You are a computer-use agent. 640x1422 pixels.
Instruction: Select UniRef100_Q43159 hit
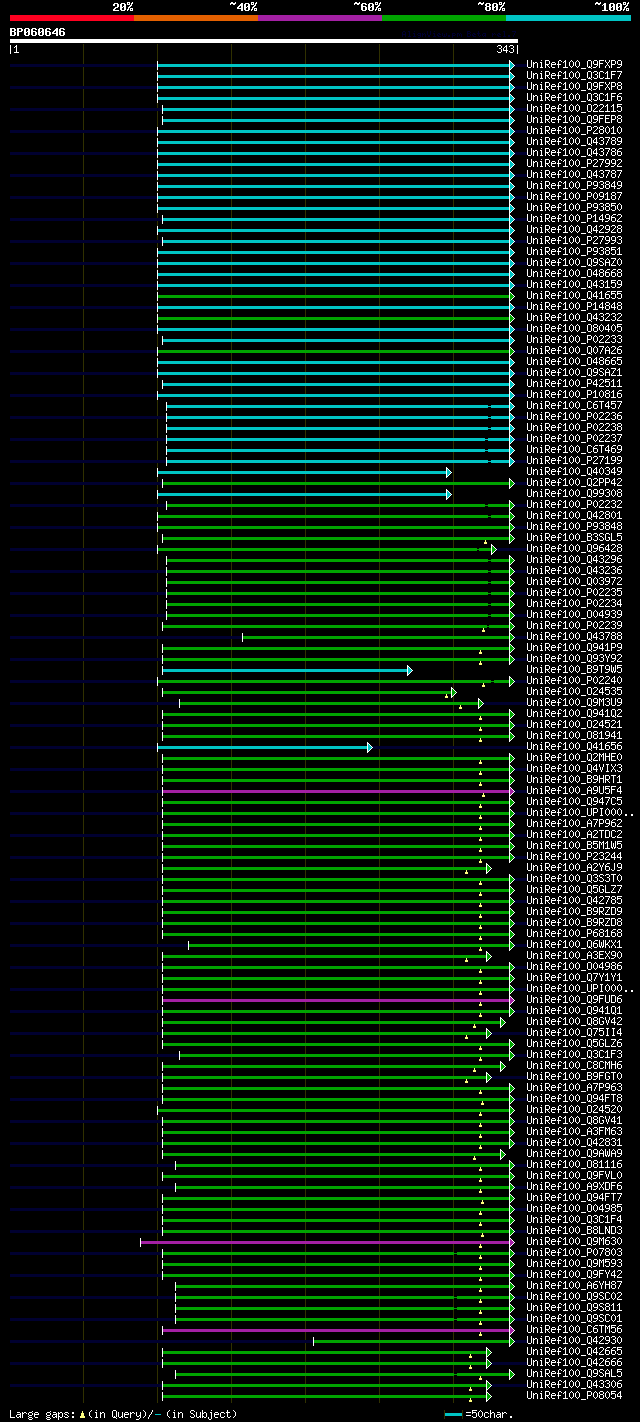(x=574, y=285)
